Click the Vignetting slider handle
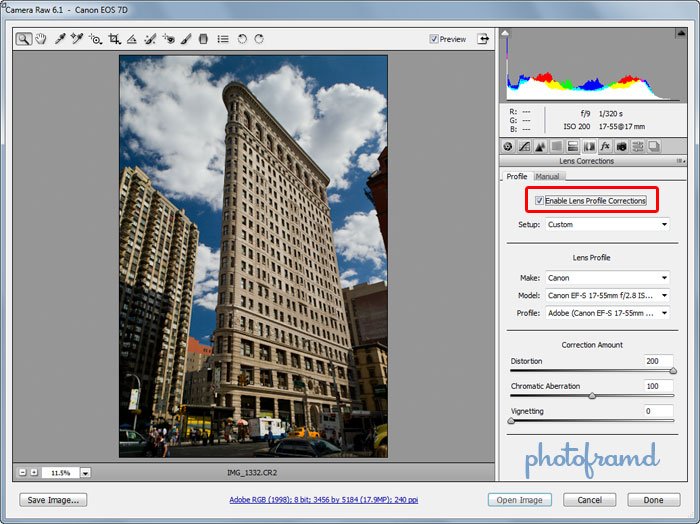Image resolution: width=700 pixels, height=524 pixels. 511,420
